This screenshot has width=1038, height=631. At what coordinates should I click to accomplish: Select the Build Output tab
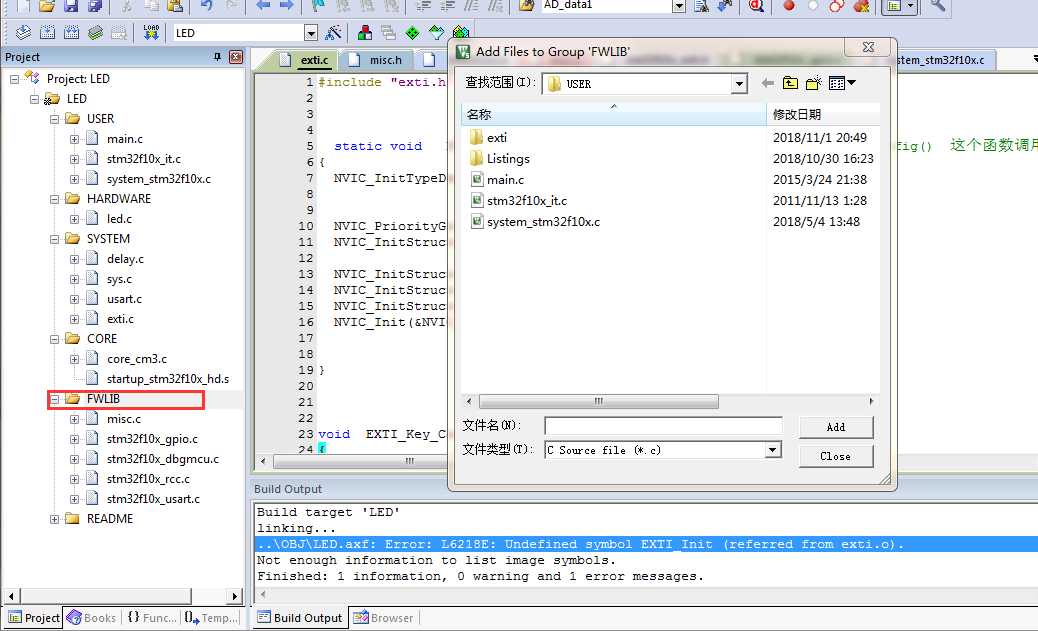[x=301, y=617]
